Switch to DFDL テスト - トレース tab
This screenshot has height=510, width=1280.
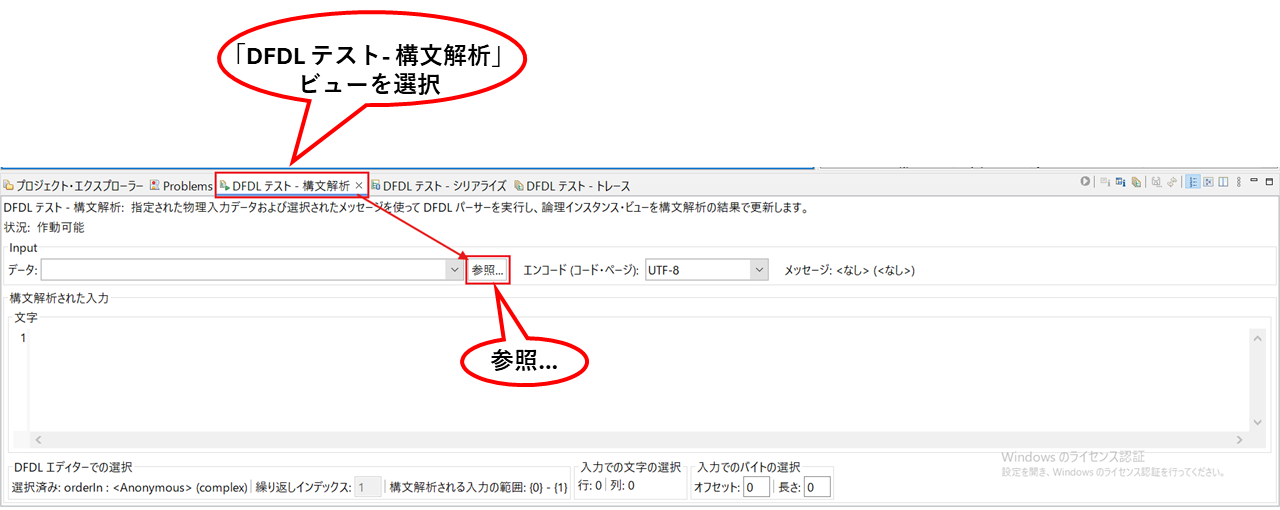(572, 186)
